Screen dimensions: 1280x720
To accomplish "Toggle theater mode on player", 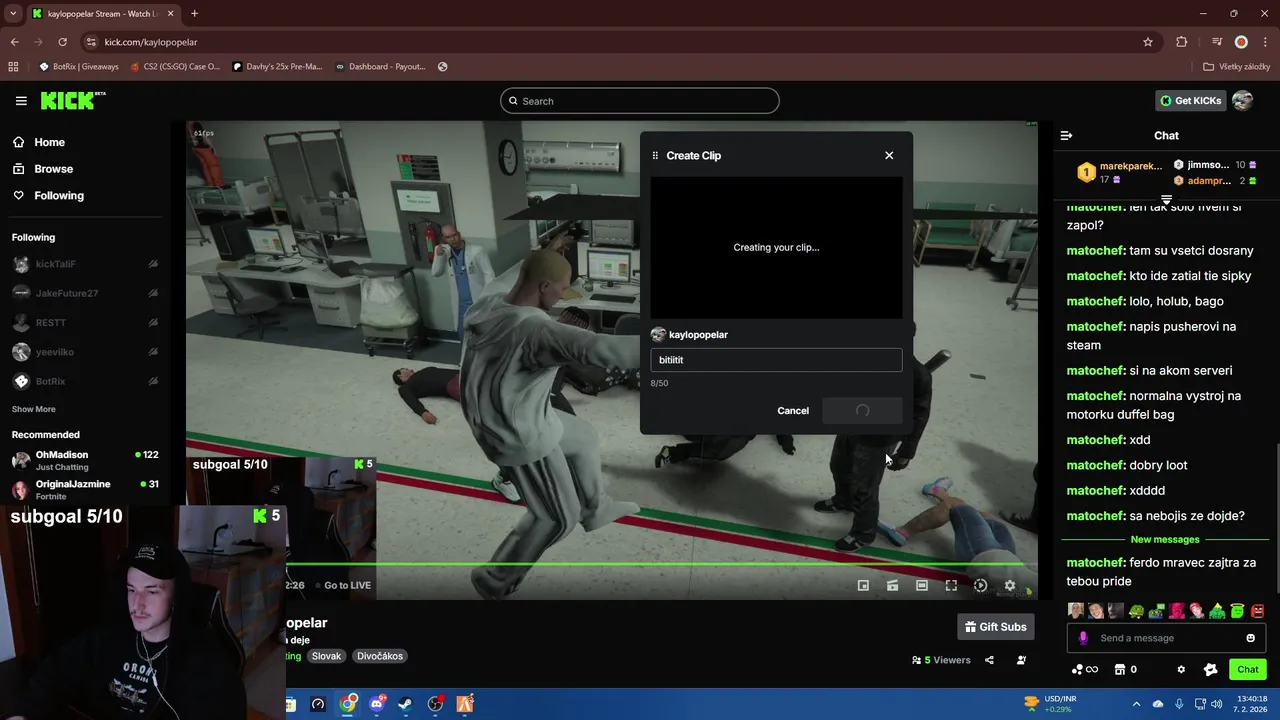I will tap(922, 585).
